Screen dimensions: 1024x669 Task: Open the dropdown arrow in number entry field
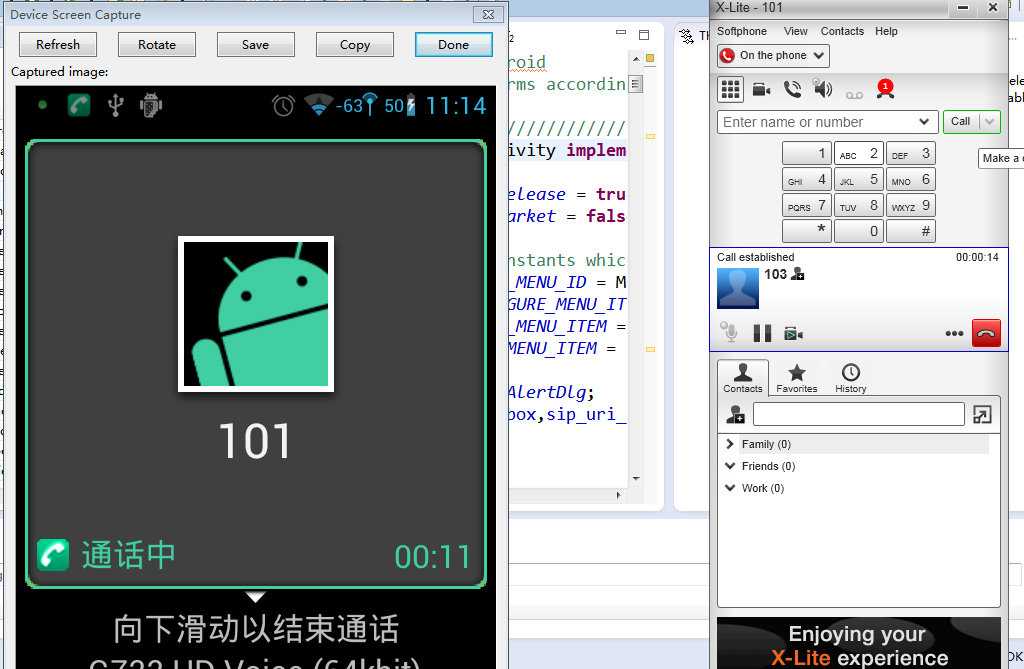[x=923, y=122]
